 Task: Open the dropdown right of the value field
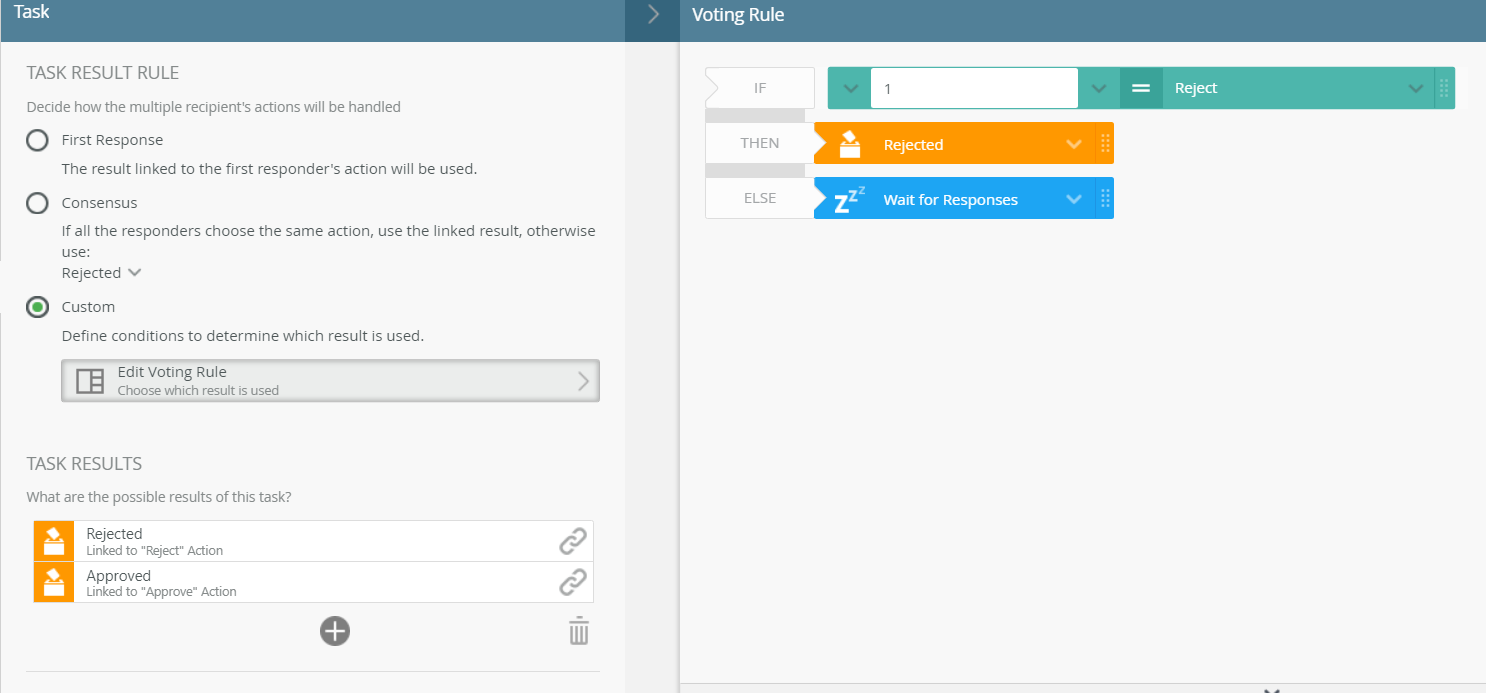pyautogui.click(x=1099, y=88)
